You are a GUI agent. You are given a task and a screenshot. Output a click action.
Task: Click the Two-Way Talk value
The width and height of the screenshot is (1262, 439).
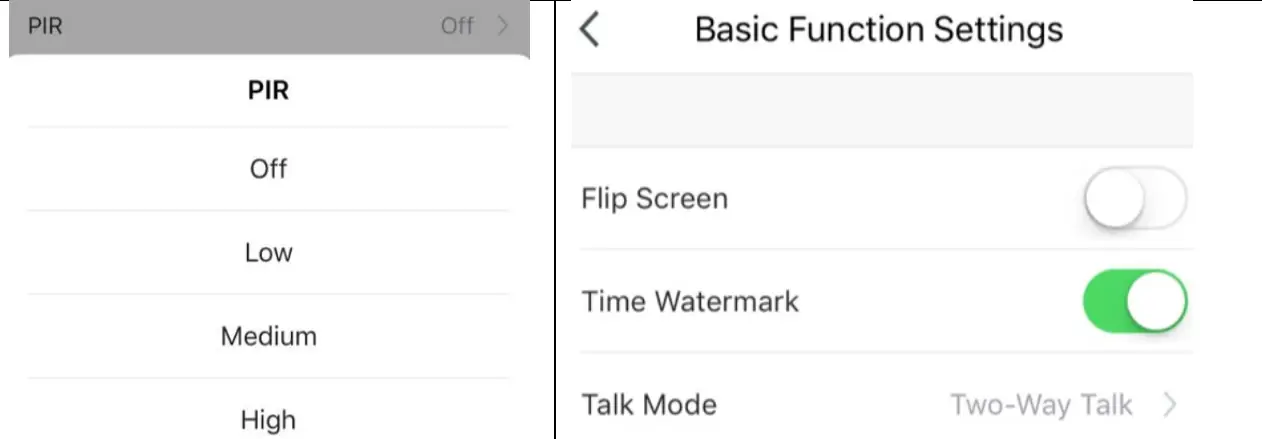coord(1040,405)
